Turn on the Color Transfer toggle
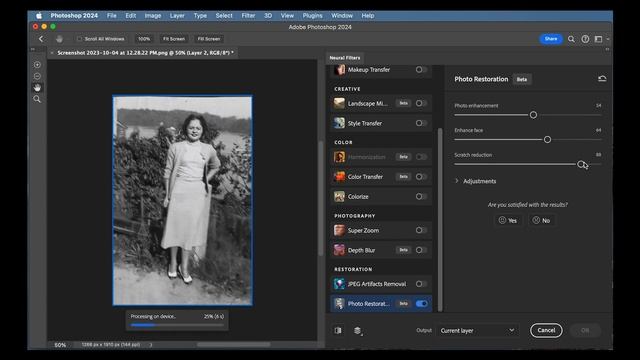 pos(421,176)
